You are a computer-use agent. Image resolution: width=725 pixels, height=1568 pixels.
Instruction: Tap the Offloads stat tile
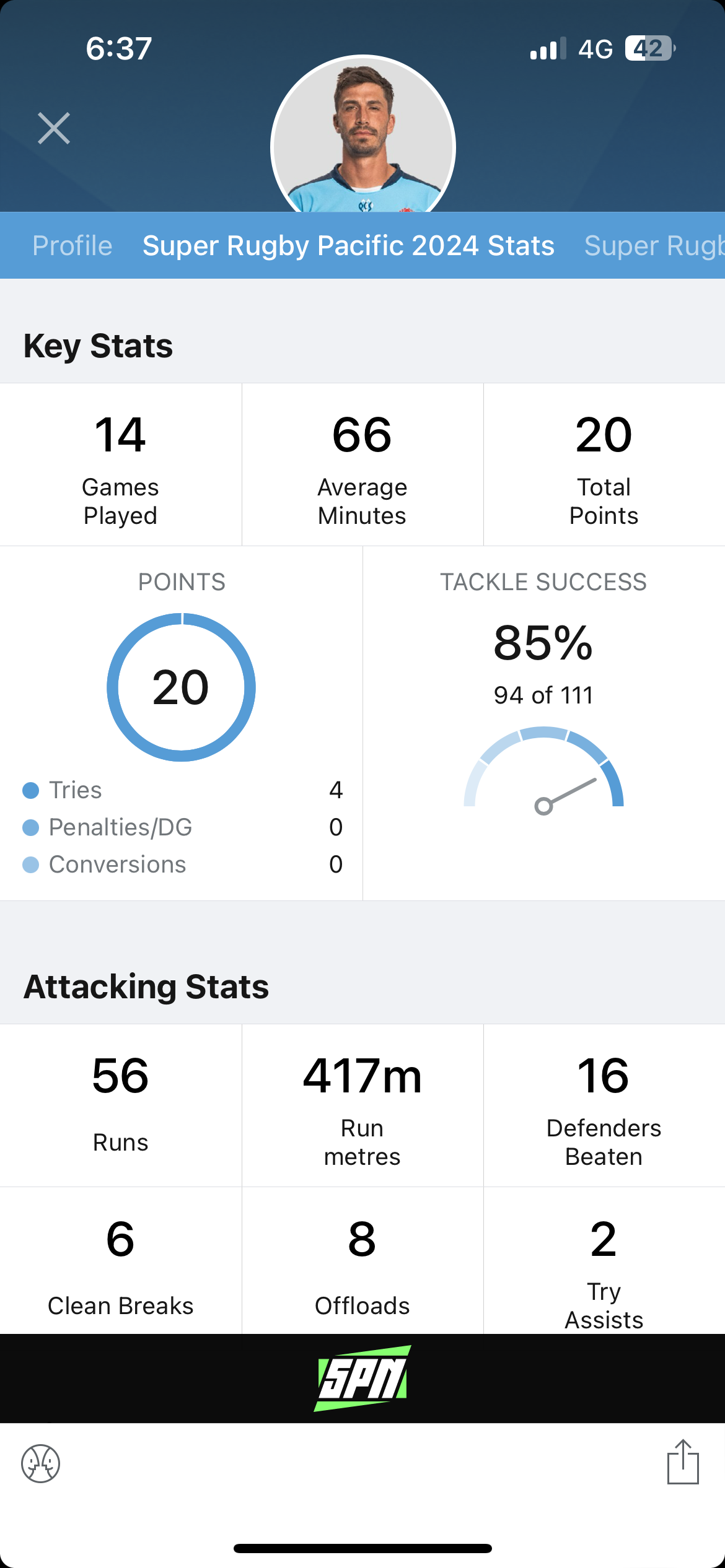[362, 1261]
